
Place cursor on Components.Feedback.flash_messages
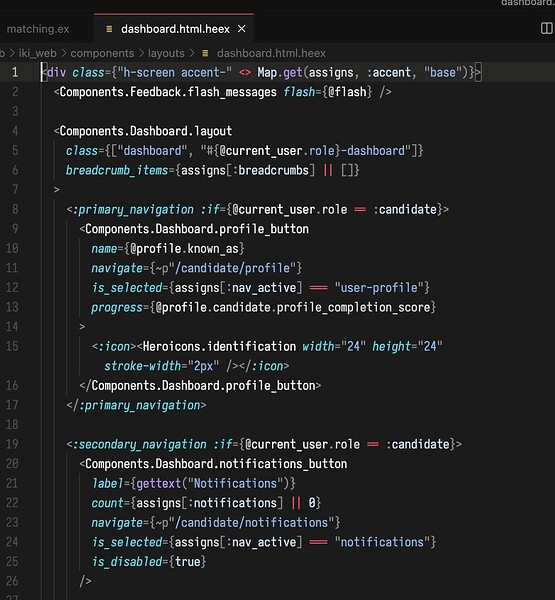click(168, 92)
